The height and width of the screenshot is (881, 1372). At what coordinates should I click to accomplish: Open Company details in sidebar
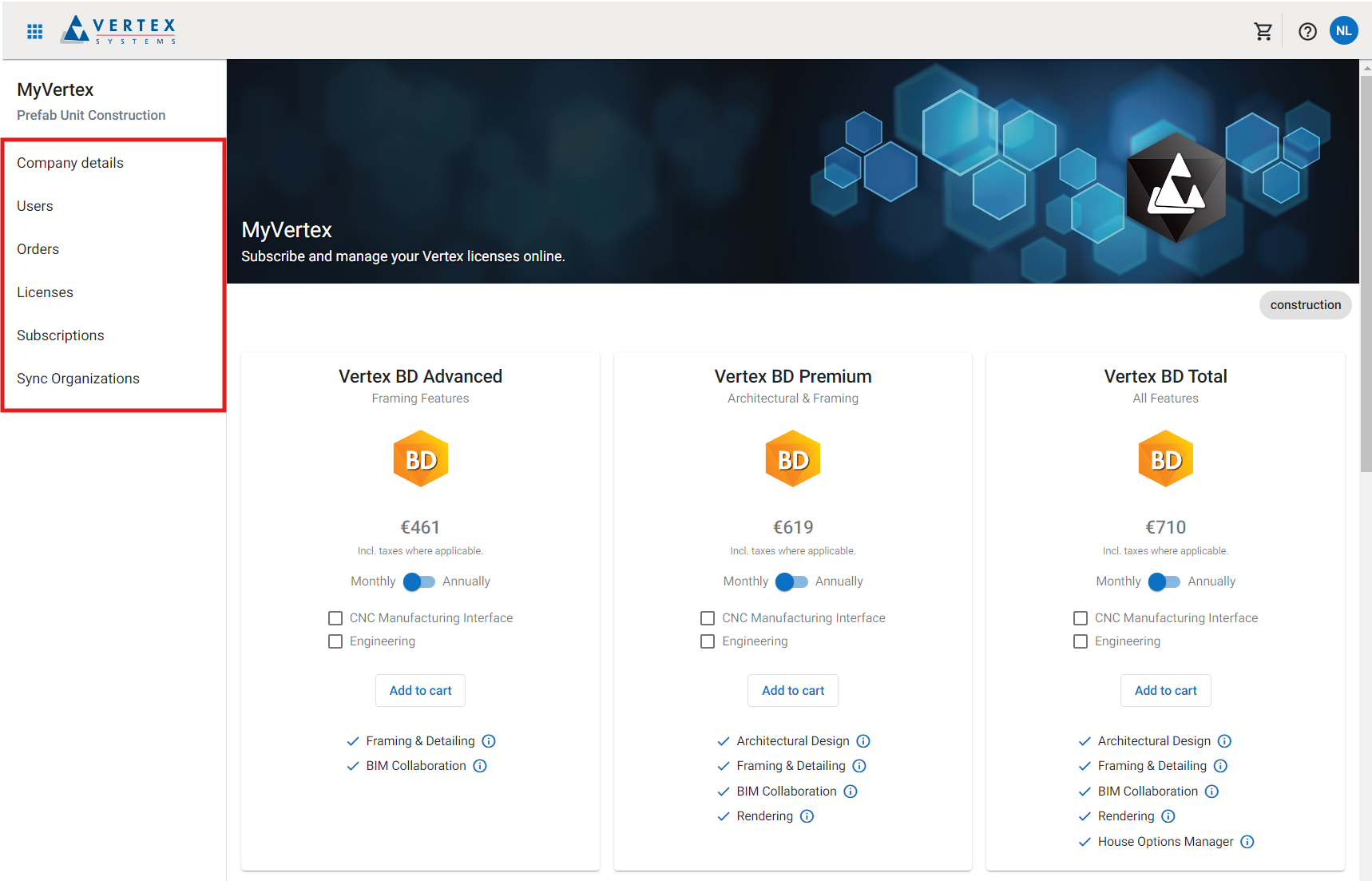(x=70, y=163)
